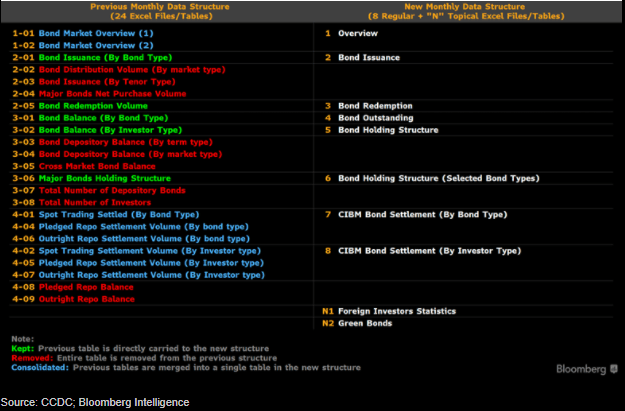
Task: Select row 4-08 Pledged Repo Balance
Action: click(73, 287)
